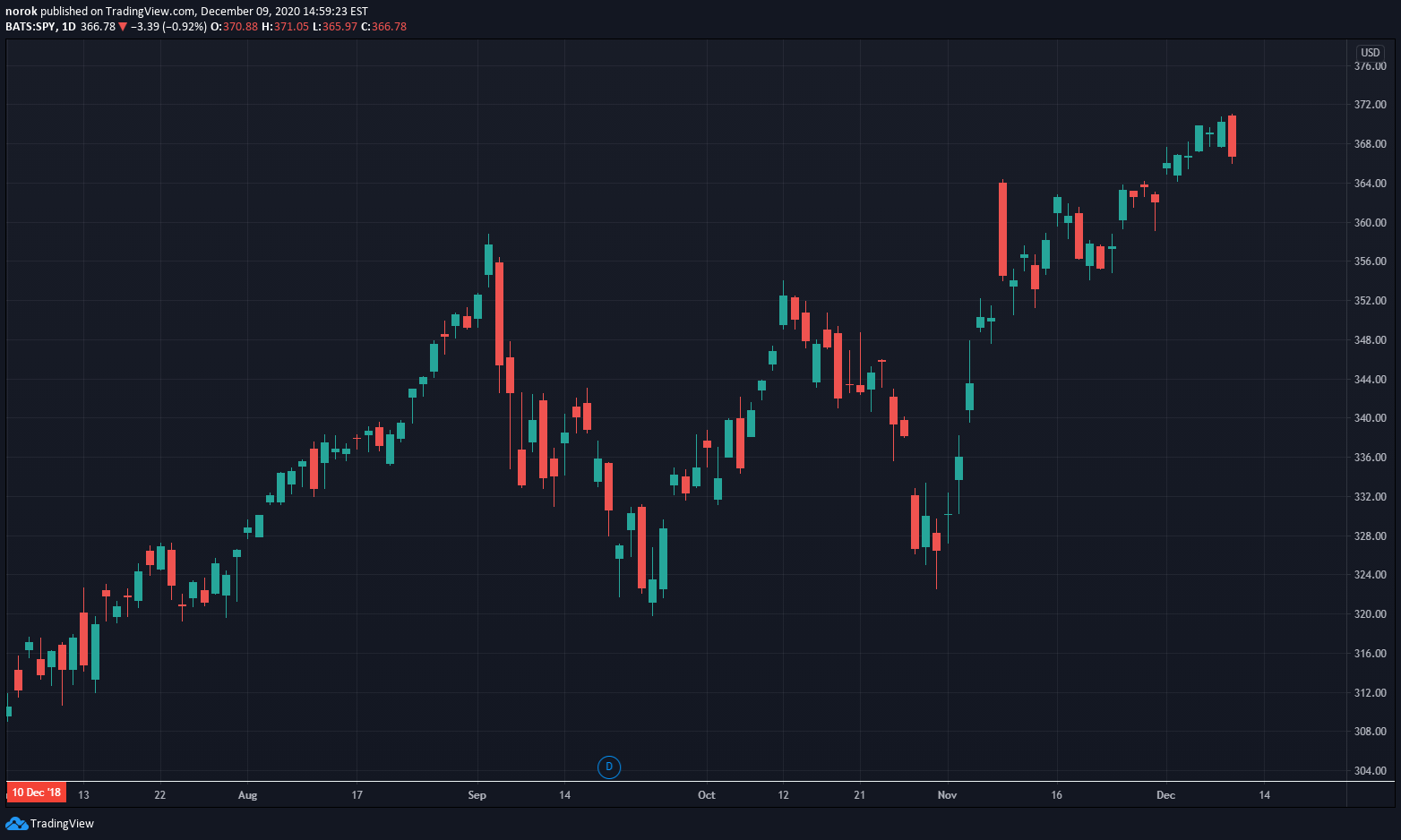Click the 340.00 price axis label
The image size is (1401, 840).
pyautogui.click(x=1370, y=418)
